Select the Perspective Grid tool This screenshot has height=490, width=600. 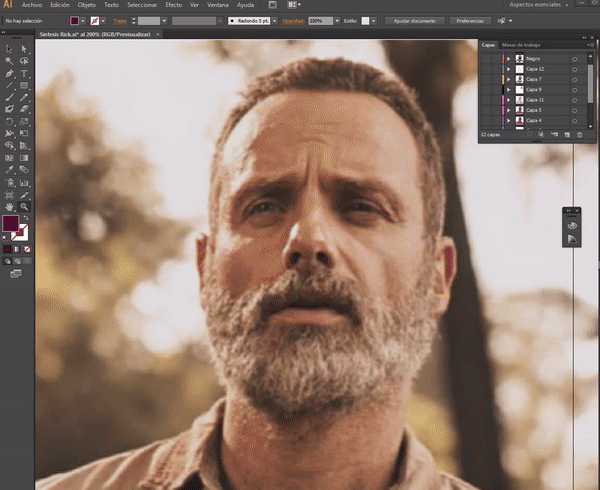point(24,145)
